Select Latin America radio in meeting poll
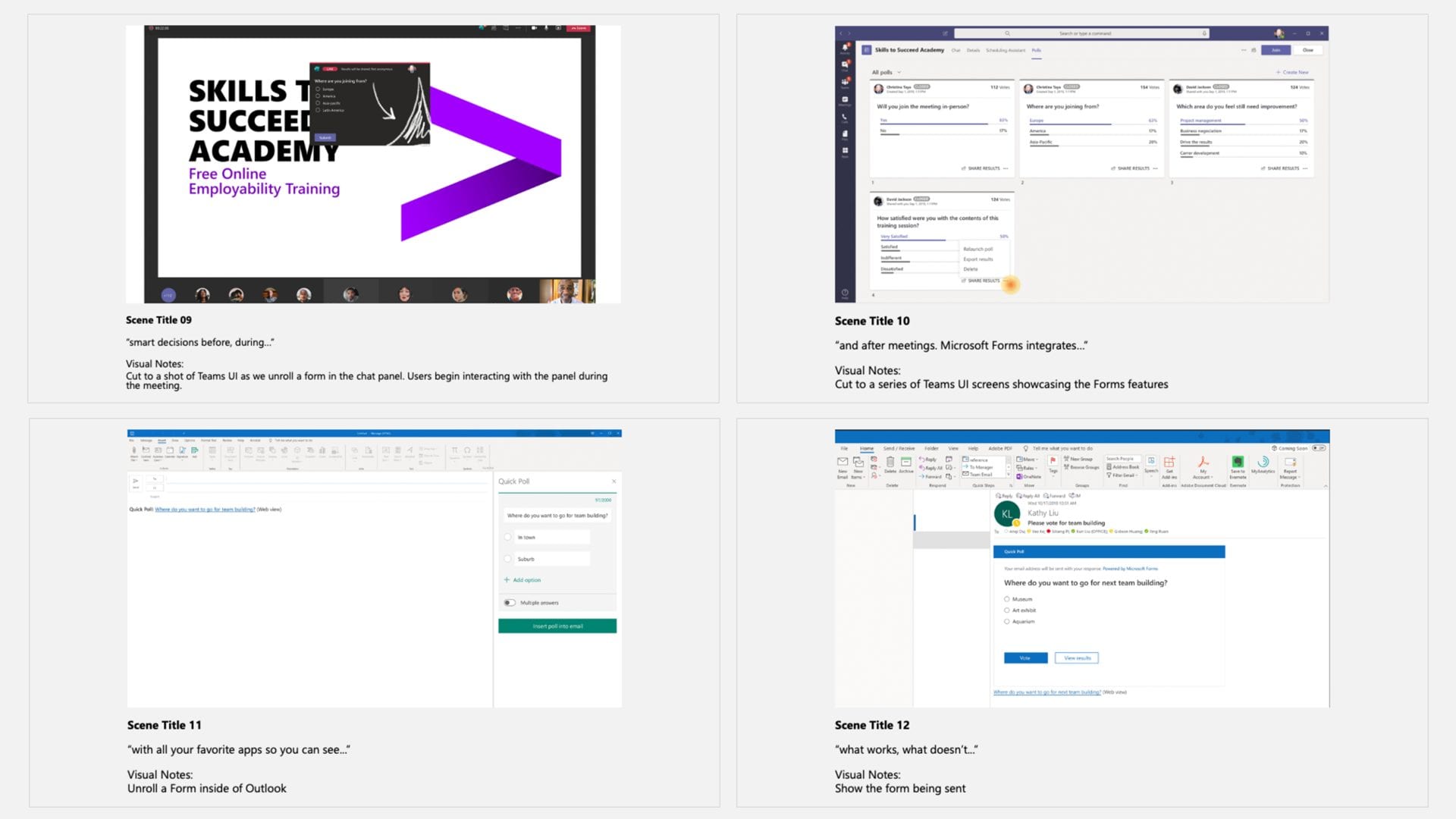The height and width of the screenshot is (819, 1456). tap(318, 111)
